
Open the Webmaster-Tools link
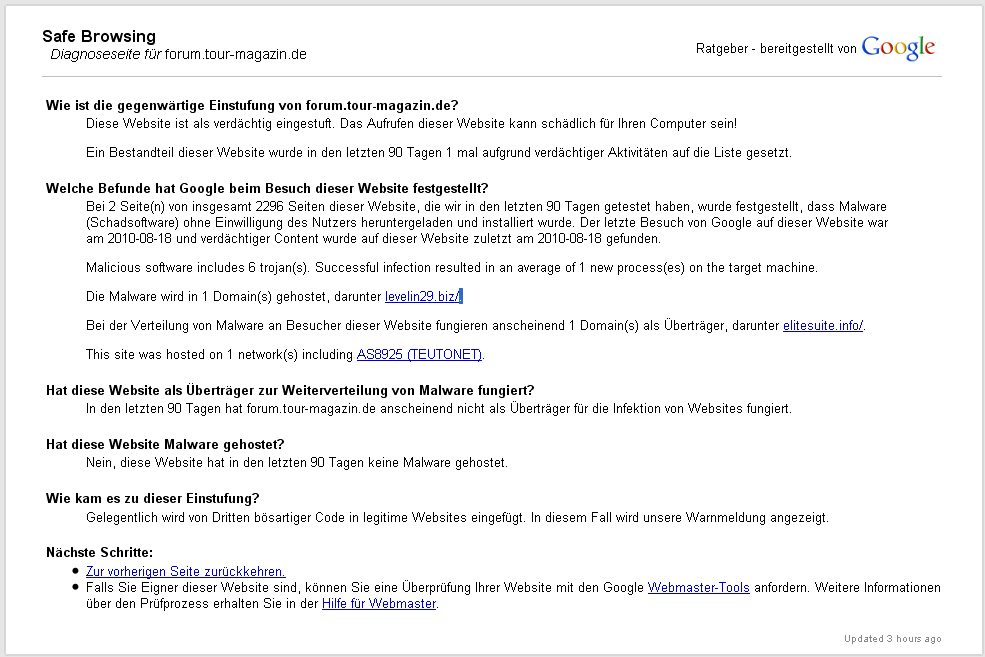click(x=699, y=587)
